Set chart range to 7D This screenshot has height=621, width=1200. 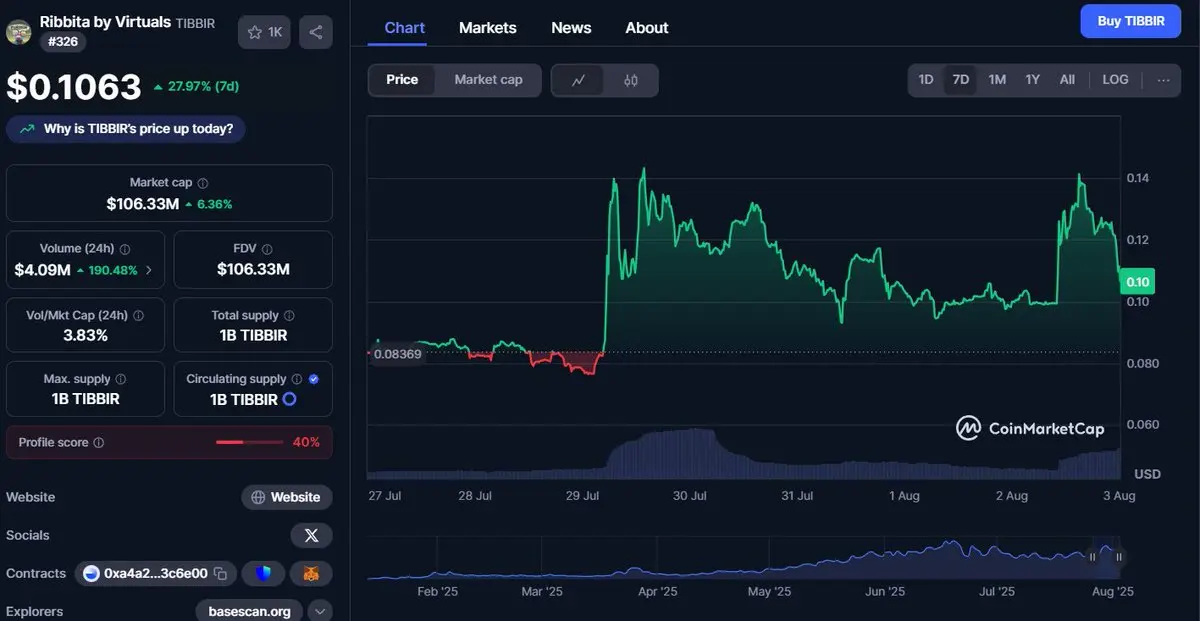(x=961, y=80)
